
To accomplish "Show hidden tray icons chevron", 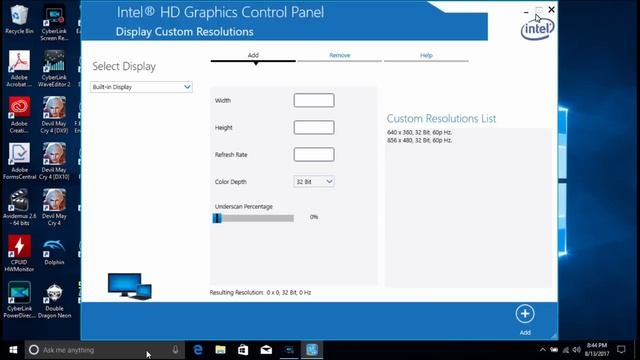I will point(542,350).
